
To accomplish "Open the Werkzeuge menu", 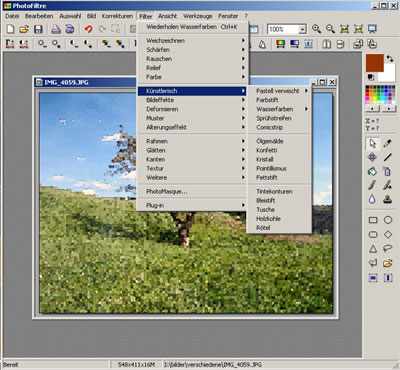I will (197, 16).
